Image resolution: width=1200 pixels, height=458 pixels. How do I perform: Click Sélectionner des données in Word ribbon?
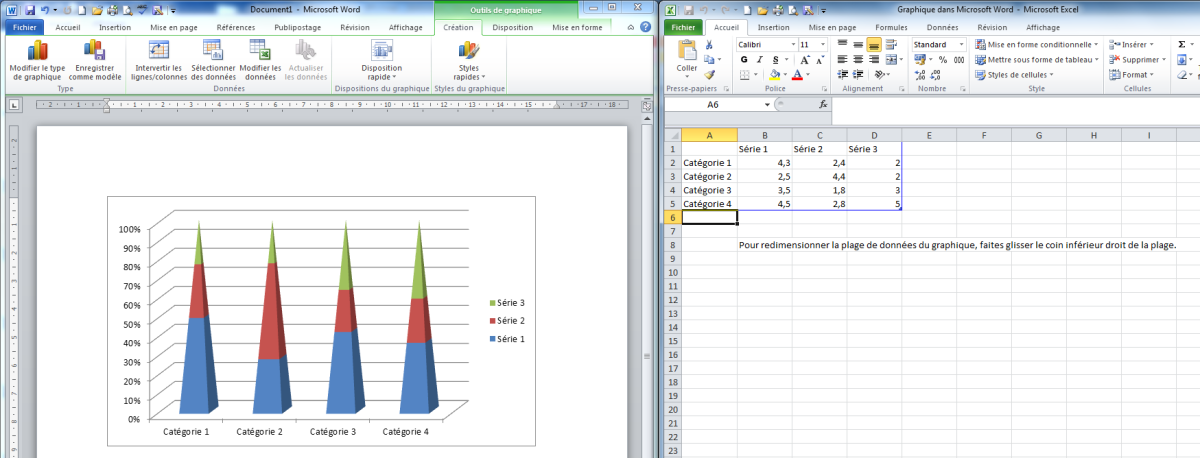[x=213, y=61]
